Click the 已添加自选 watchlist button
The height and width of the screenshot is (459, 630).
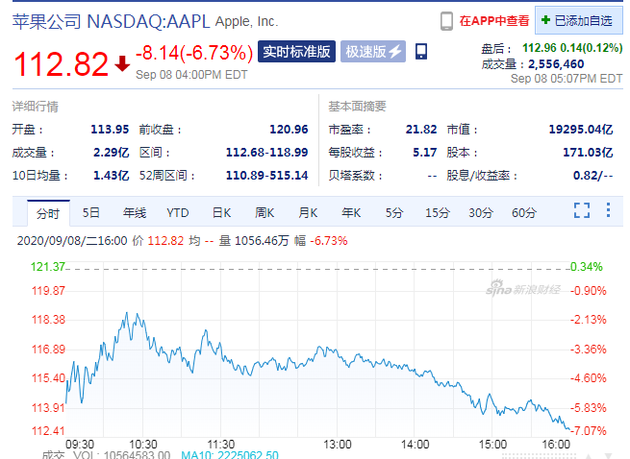pyautogui.click(x=579, y=20)
